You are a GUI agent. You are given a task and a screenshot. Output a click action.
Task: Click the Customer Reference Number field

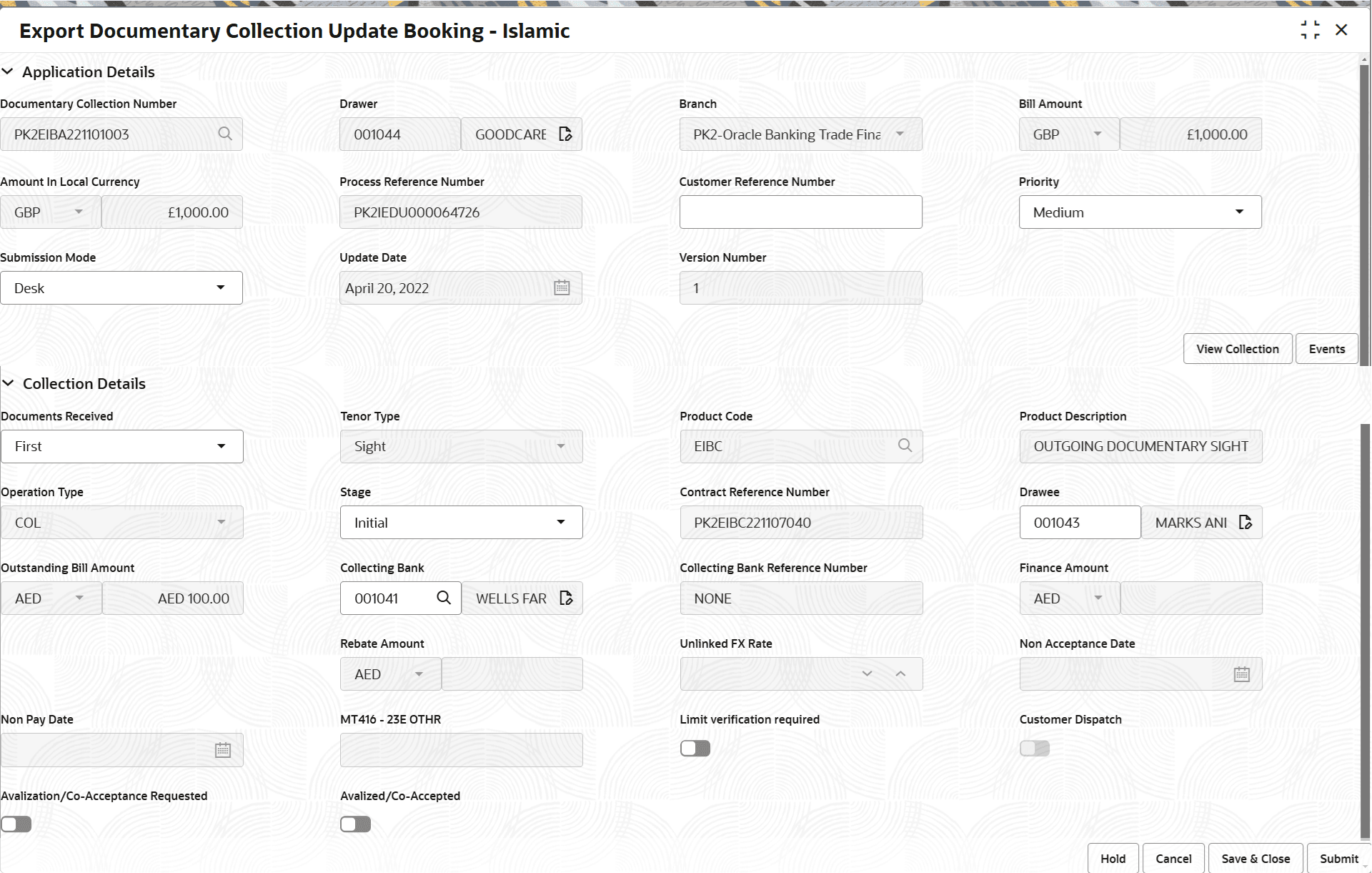point(800,212)
